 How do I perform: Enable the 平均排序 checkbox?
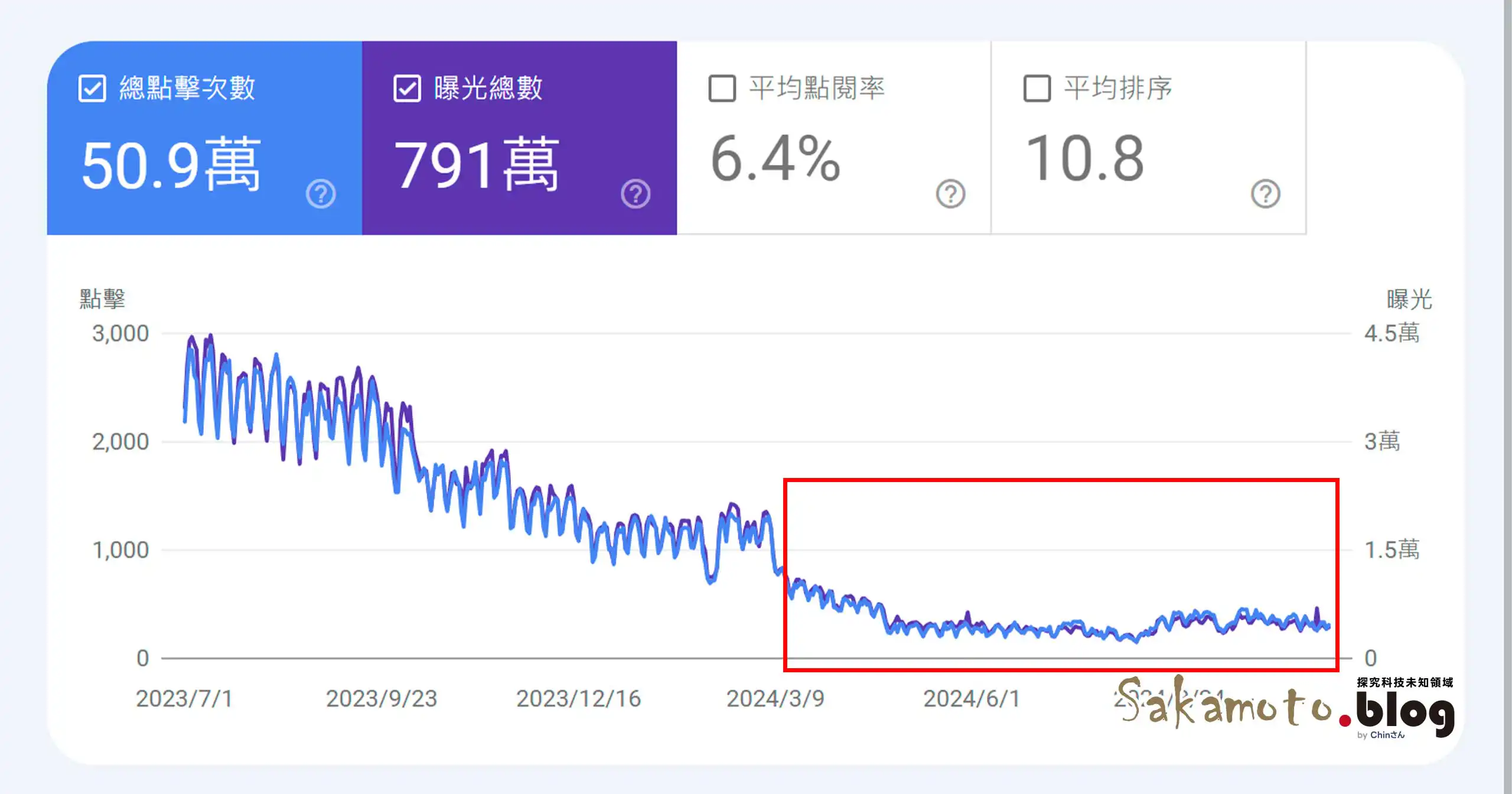[1037, 89]
